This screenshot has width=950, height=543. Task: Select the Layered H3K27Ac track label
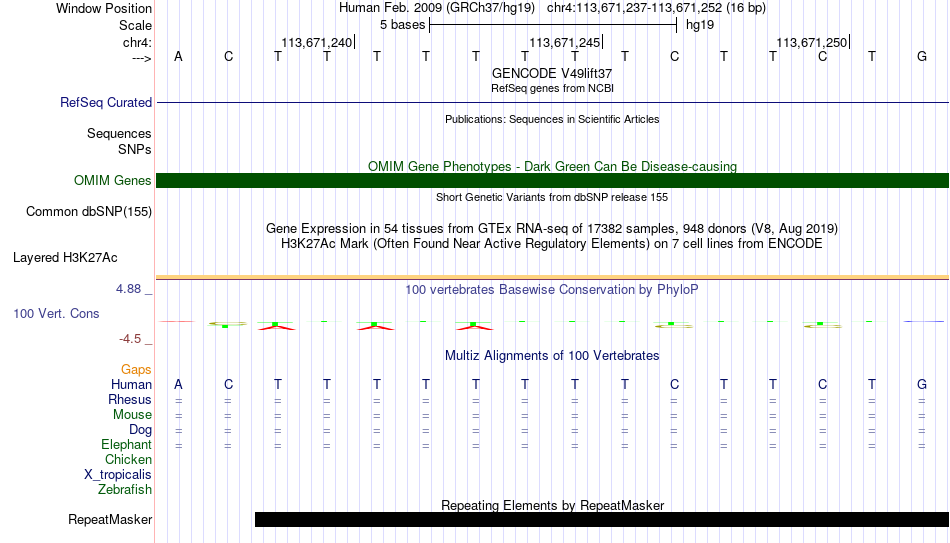65,258
